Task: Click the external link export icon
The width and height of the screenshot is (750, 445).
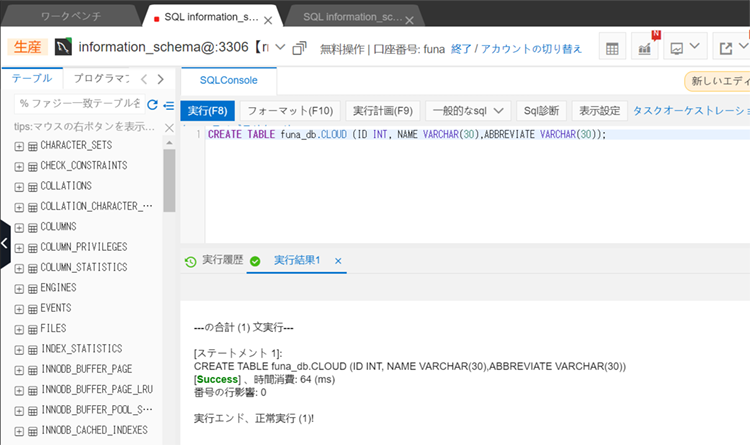Action: point(726,48)
